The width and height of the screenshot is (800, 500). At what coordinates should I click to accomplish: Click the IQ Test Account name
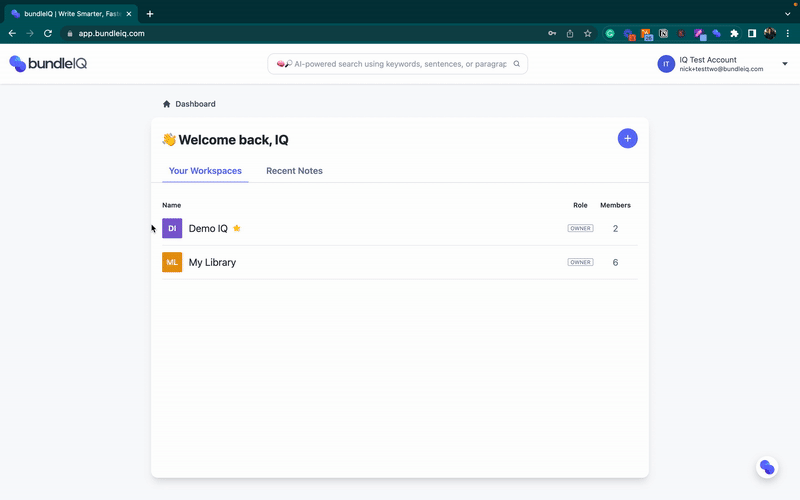[x=708, y=60]
